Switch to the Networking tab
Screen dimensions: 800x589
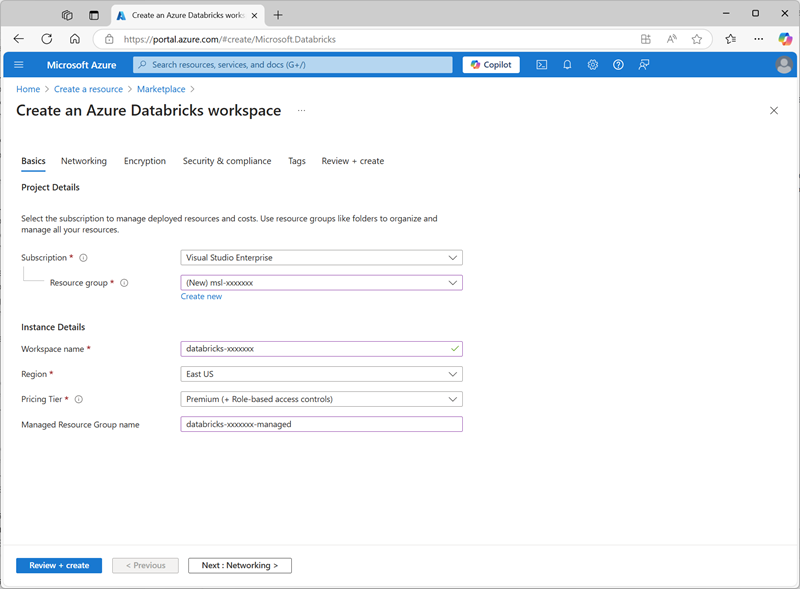tap(84, 161)
